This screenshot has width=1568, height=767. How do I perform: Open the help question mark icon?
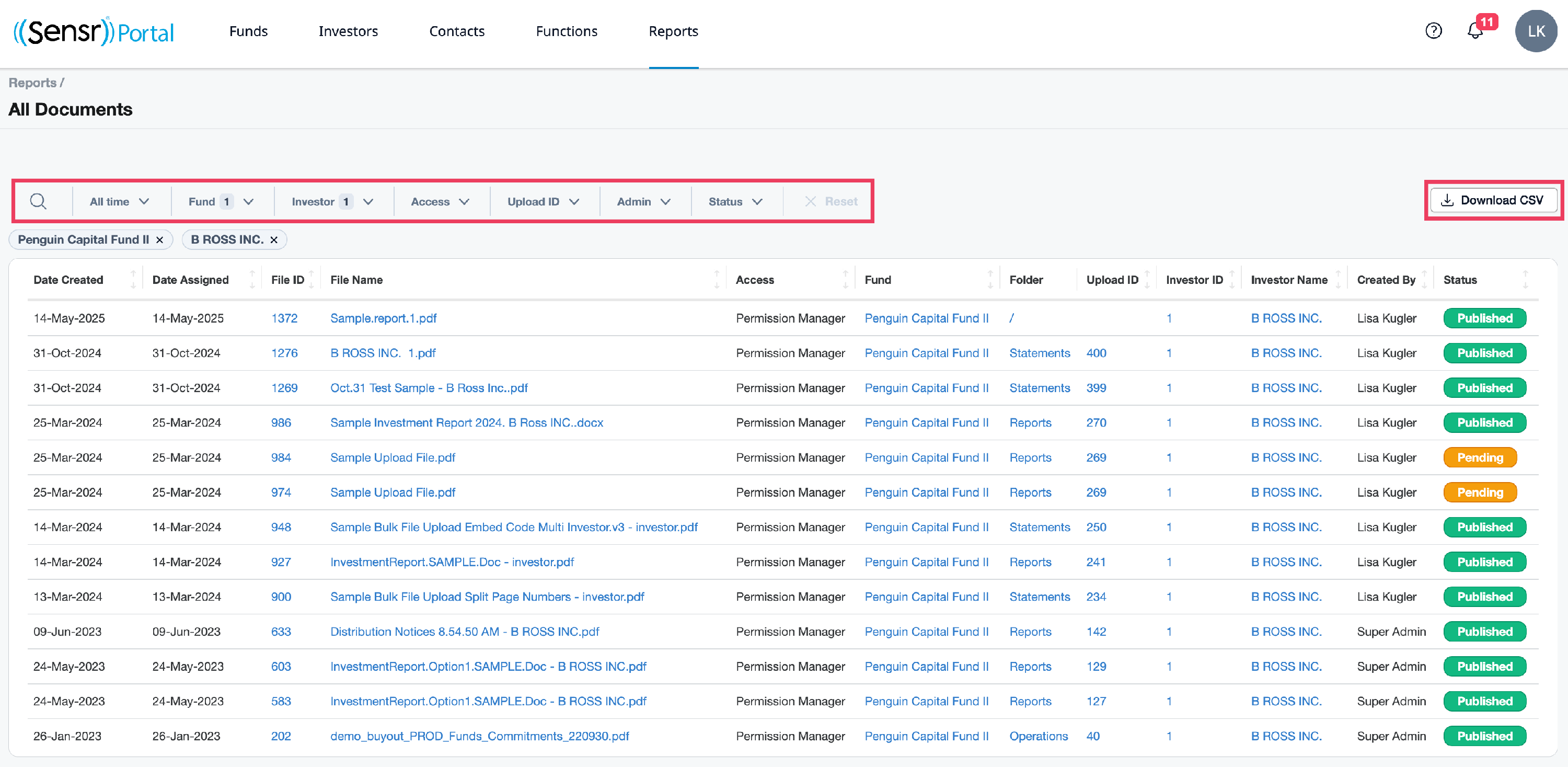coord(1434,30)
